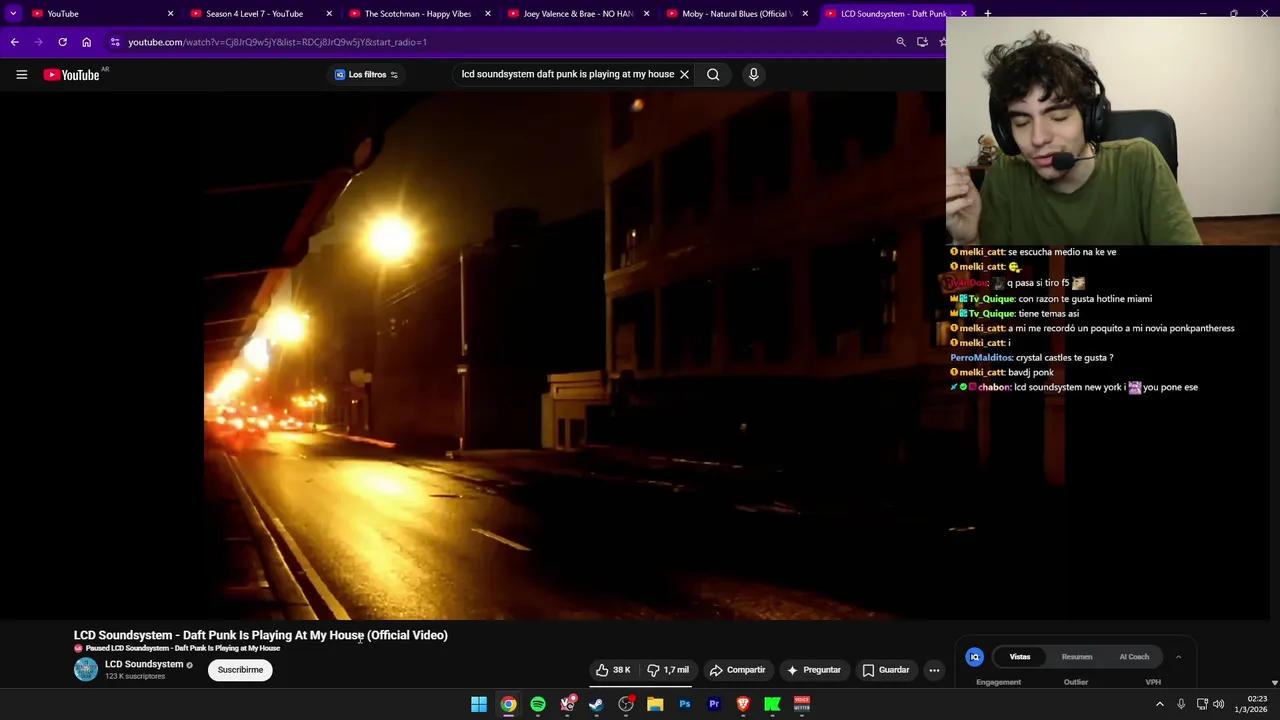The image size is (1280, 720).
Task: Open Premiere Pro from the taskbar
Action: 714,704
